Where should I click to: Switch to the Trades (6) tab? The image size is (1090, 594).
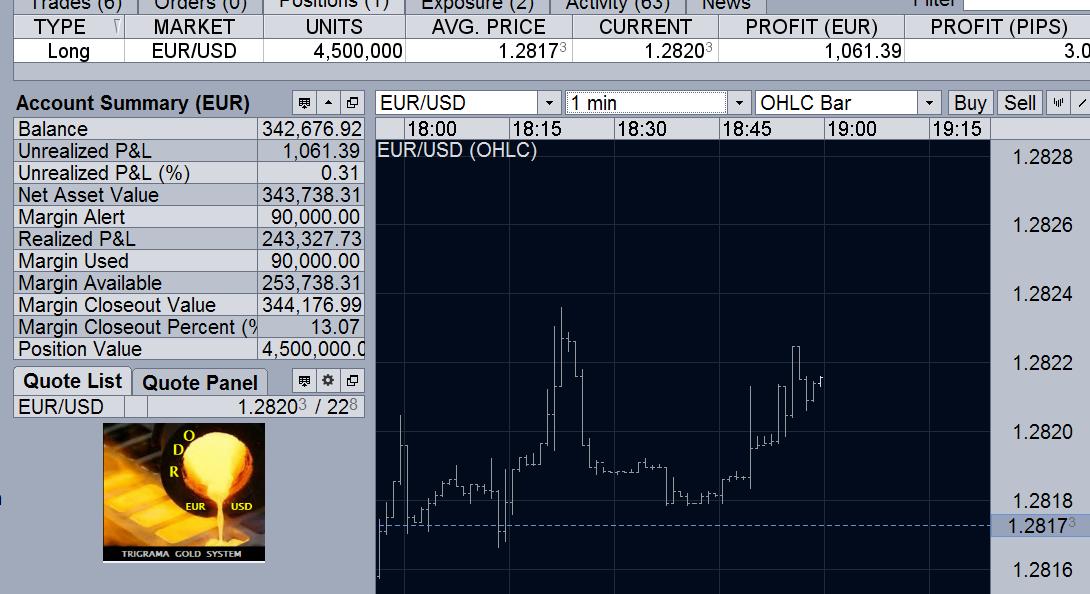76,6
